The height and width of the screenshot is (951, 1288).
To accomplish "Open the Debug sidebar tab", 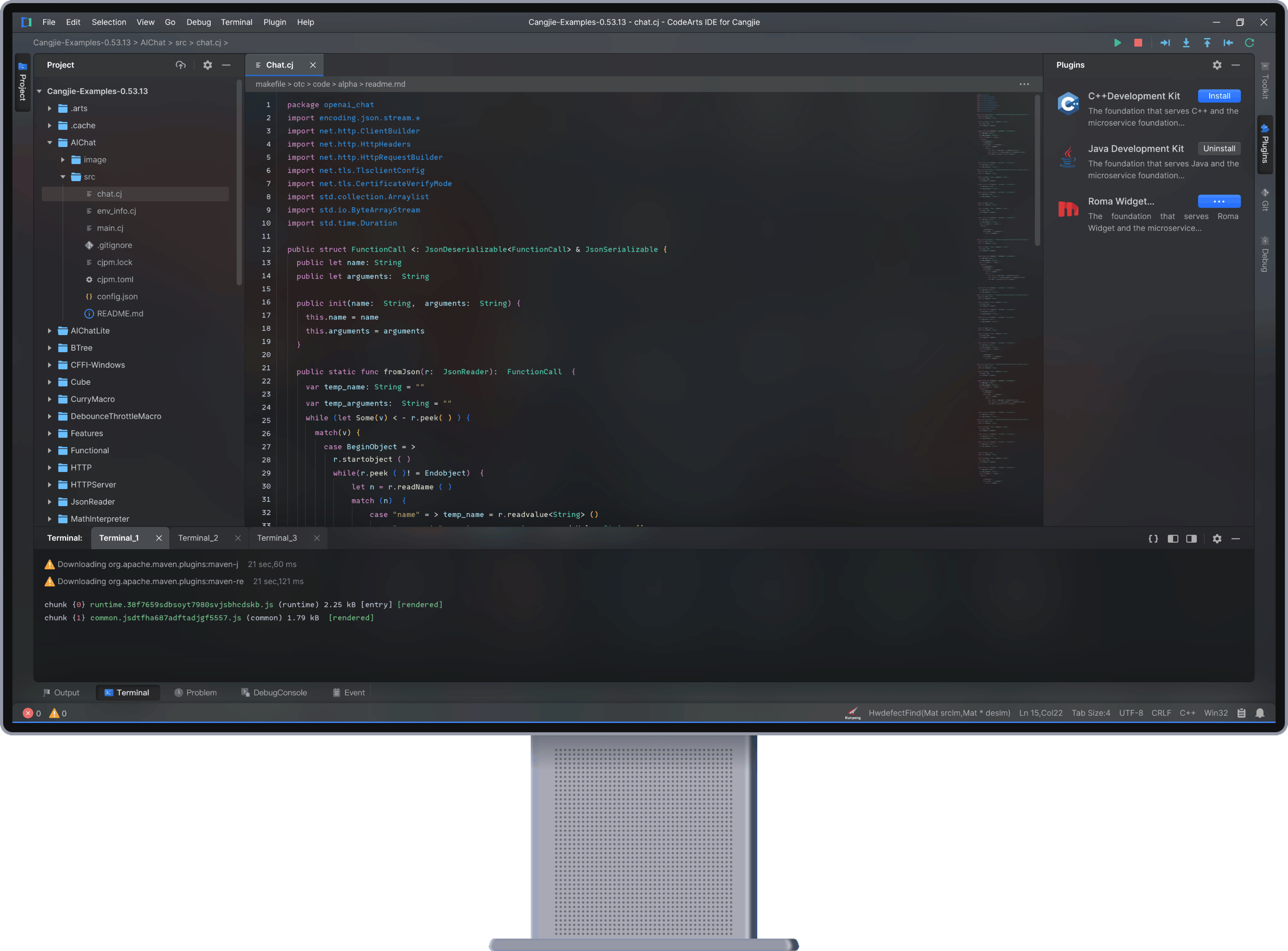I will 1265,254.
